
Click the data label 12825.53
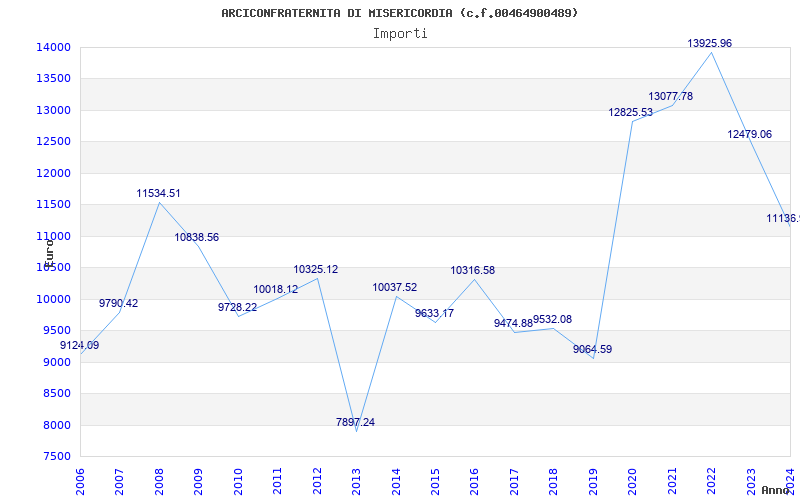click(x=631, y=112)
